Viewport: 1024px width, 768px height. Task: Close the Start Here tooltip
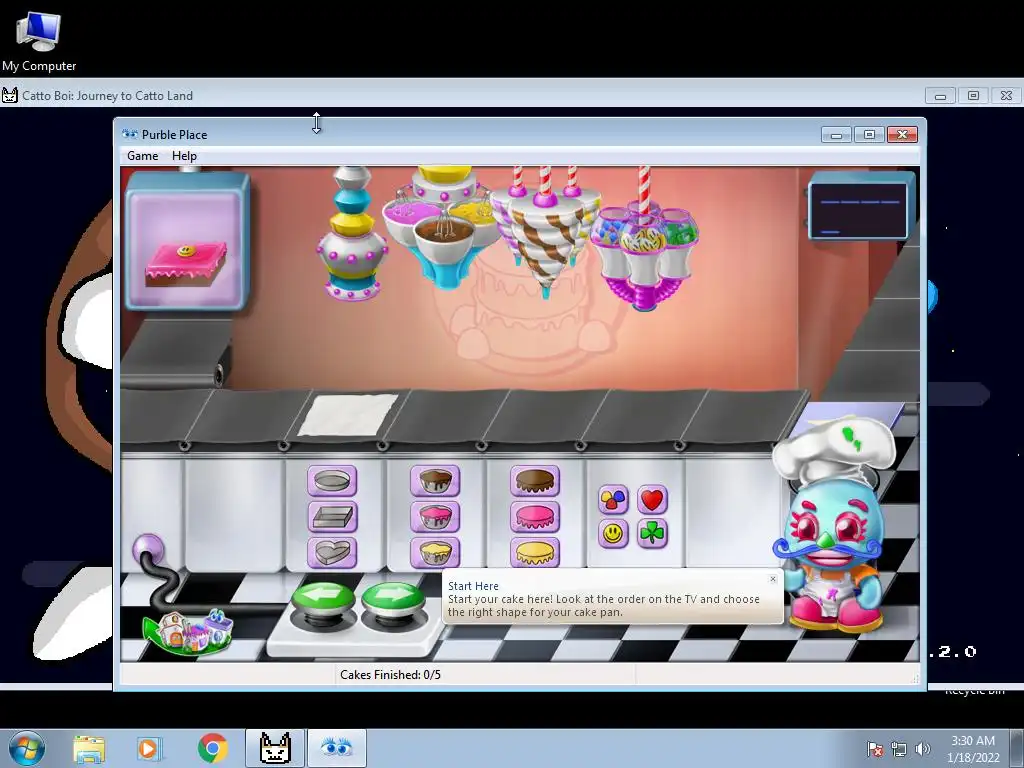(x=773, y=579)
